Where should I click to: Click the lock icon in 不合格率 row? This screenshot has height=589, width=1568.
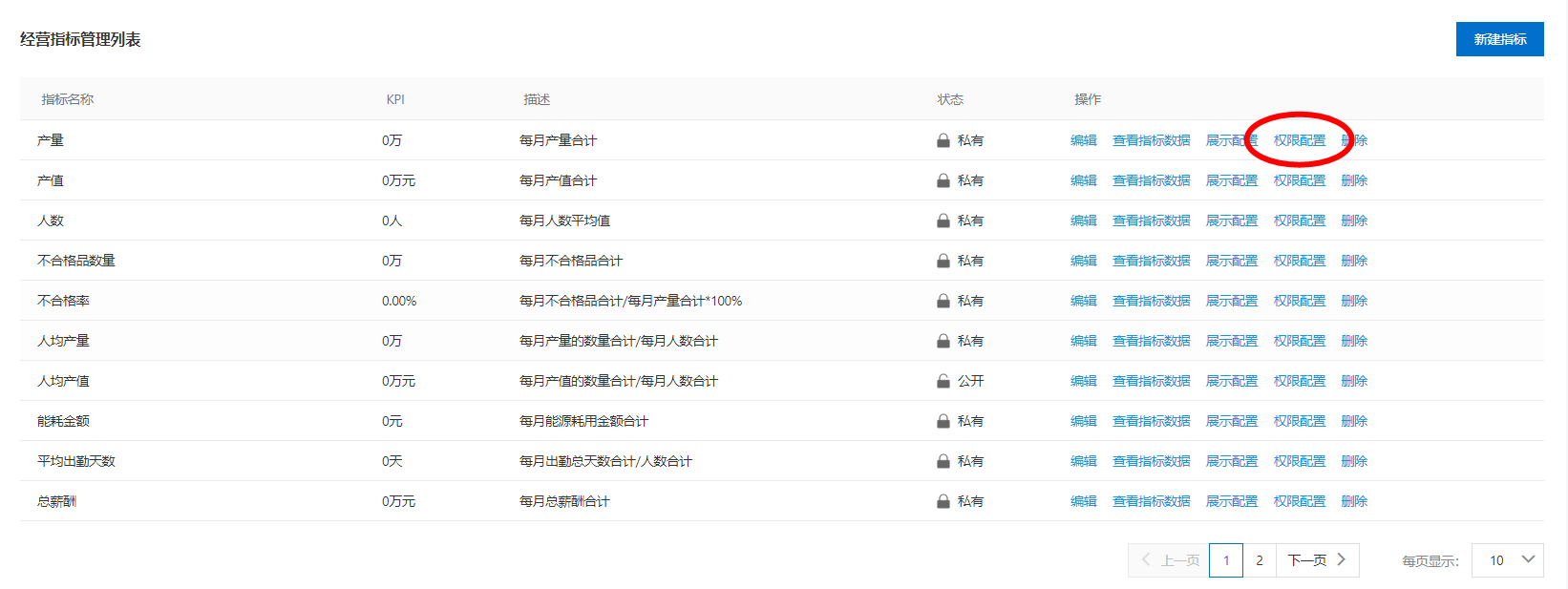point(943,301)
